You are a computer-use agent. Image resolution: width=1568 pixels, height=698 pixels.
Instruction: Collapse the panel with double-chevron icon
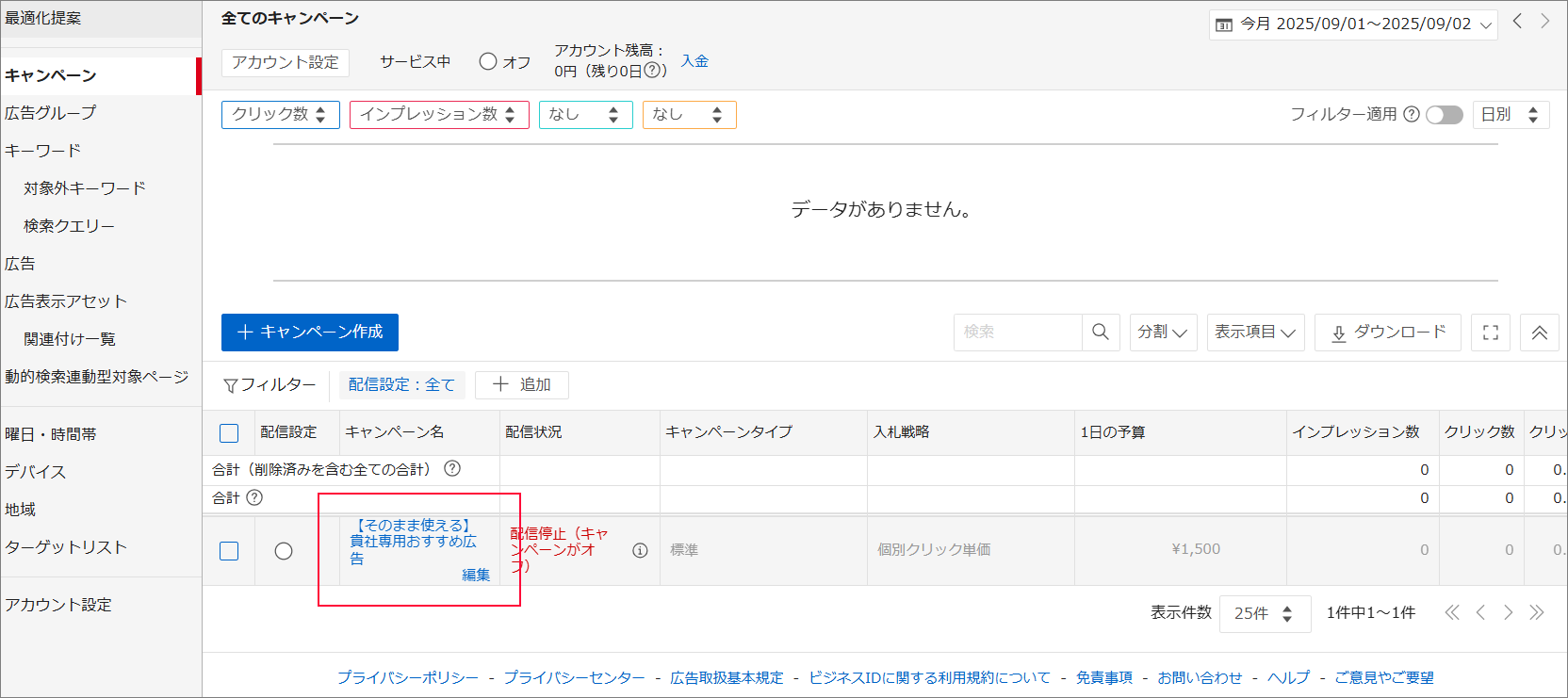click(1539, 333)
